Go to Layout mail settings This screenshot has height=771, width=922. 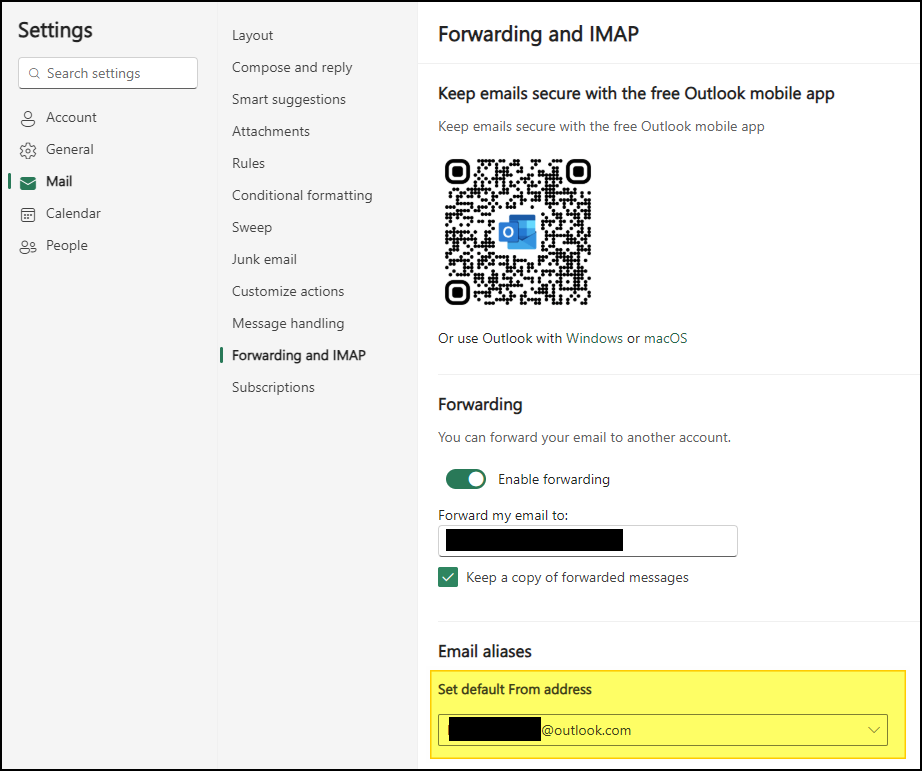pos(252,35)
